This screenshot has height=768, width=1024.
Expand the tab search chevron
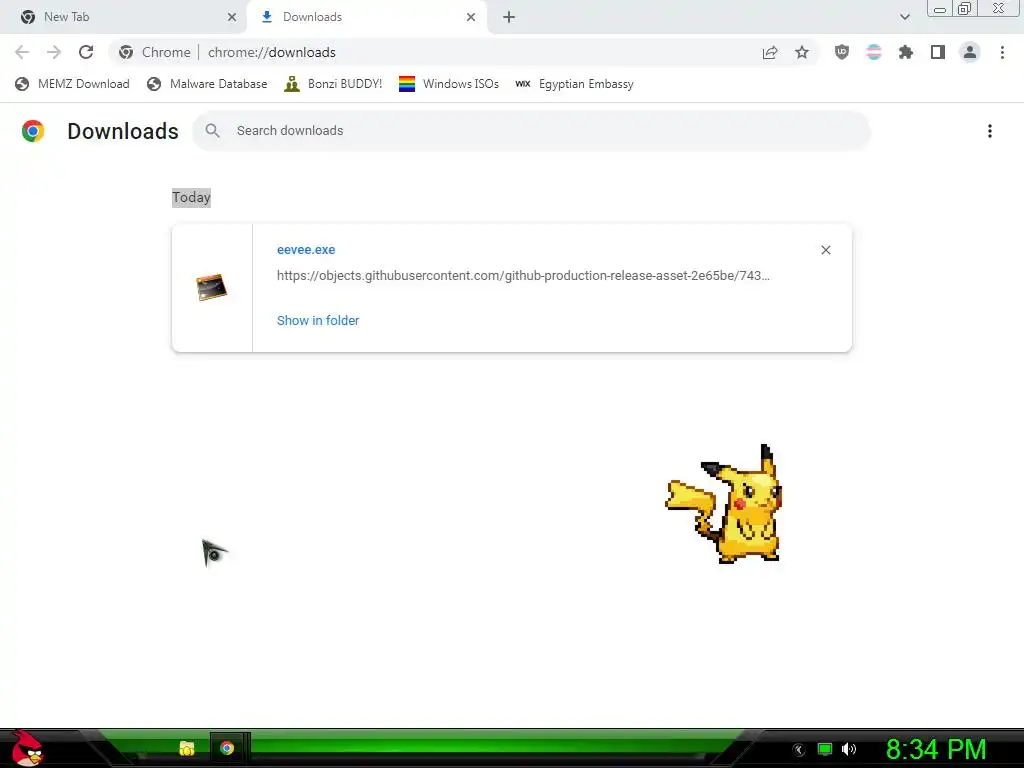click(904, 17)
